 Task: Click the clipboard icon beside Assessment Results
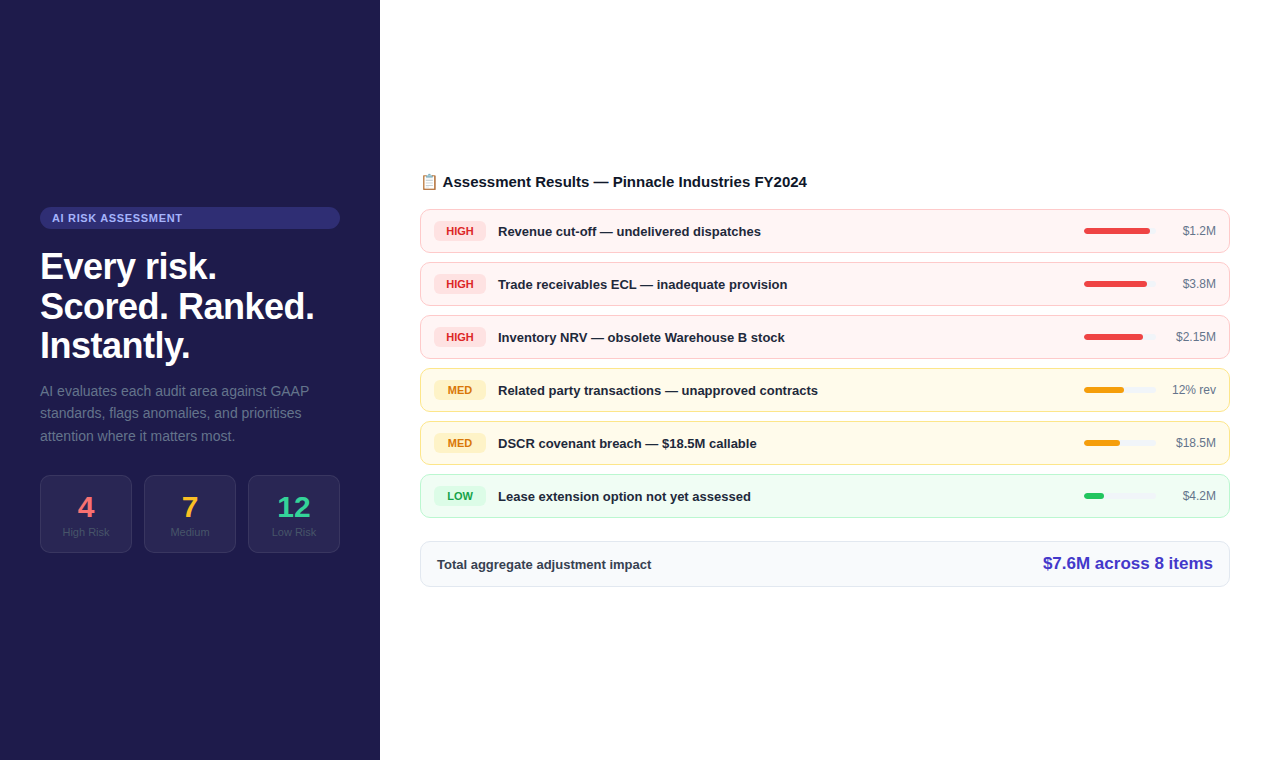tap(429, 182)
